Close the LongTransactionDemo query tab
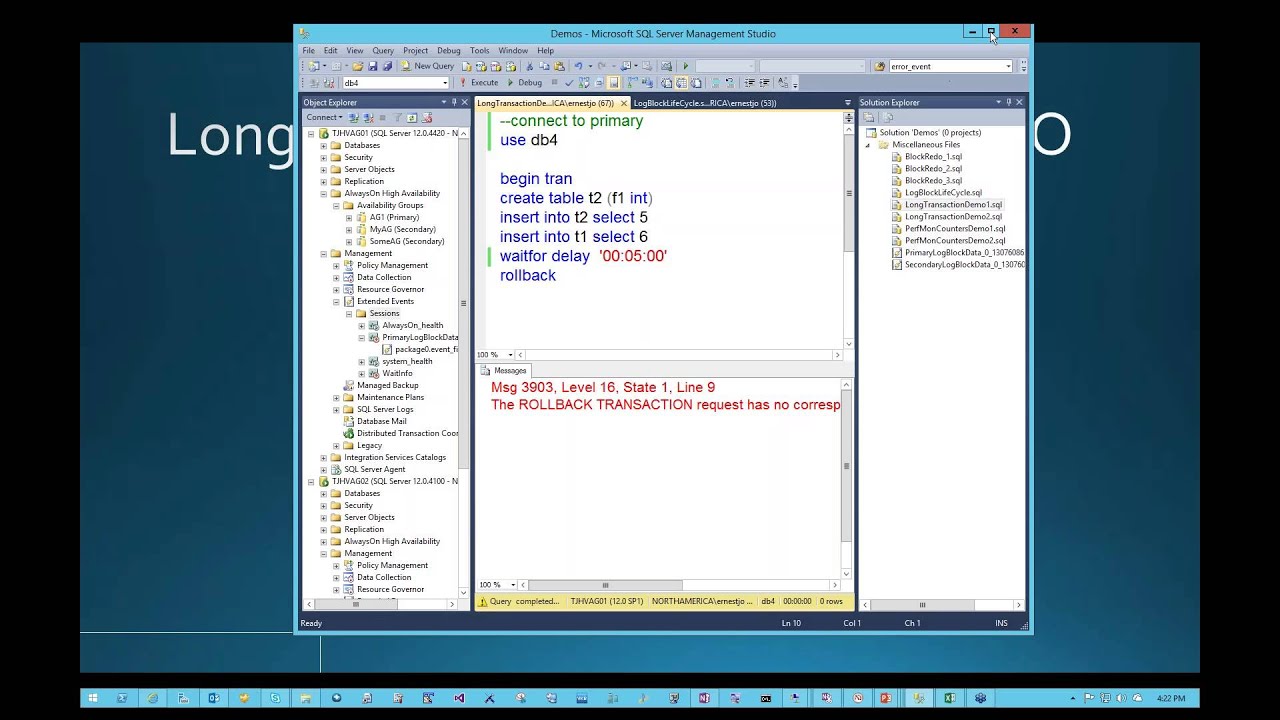Viewport: 1280px width, 720px height. (x=624, y=103)
